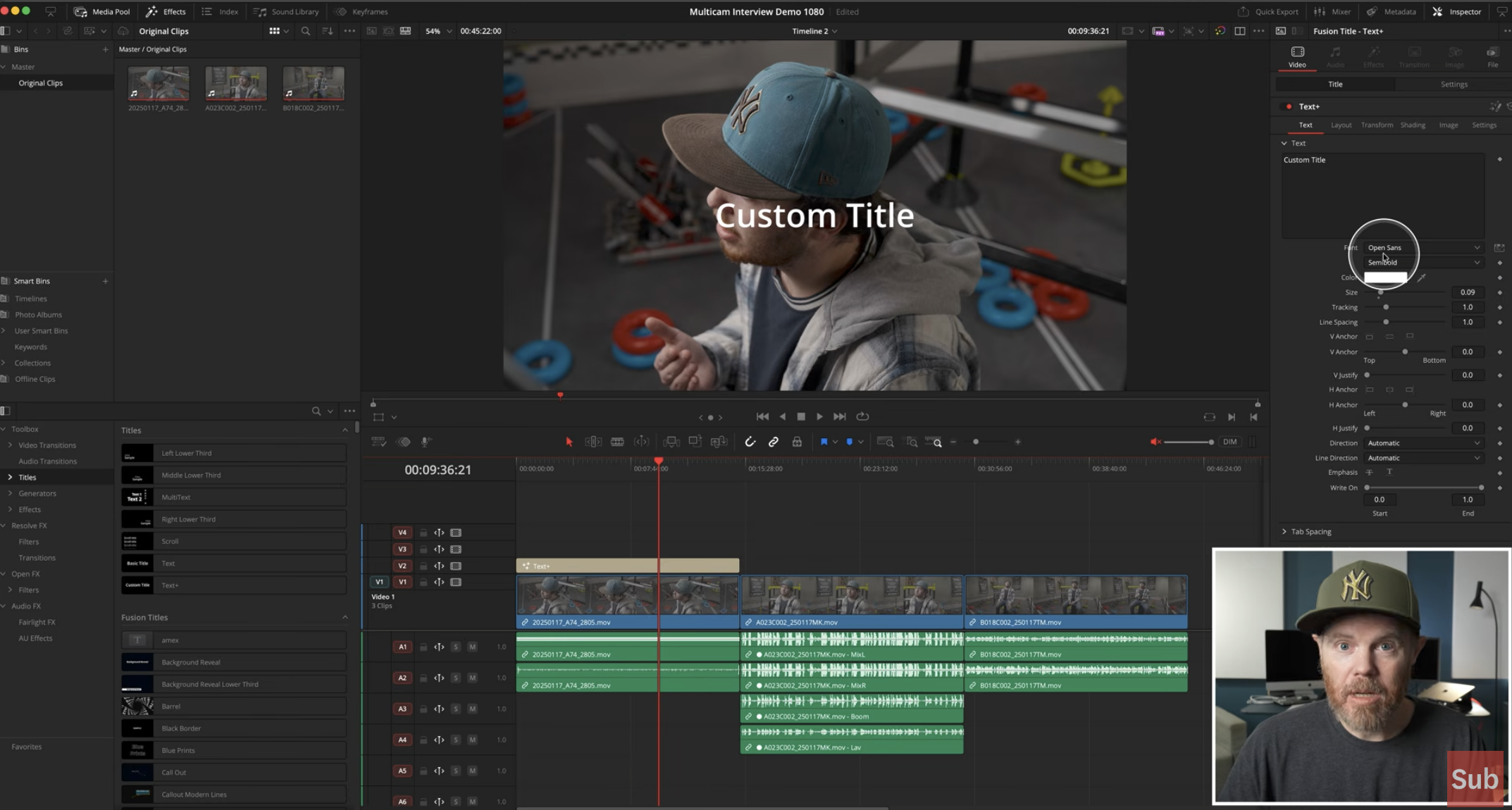Jump to the first frame of the timeline

pyautogui.click(x=762, y=416)
